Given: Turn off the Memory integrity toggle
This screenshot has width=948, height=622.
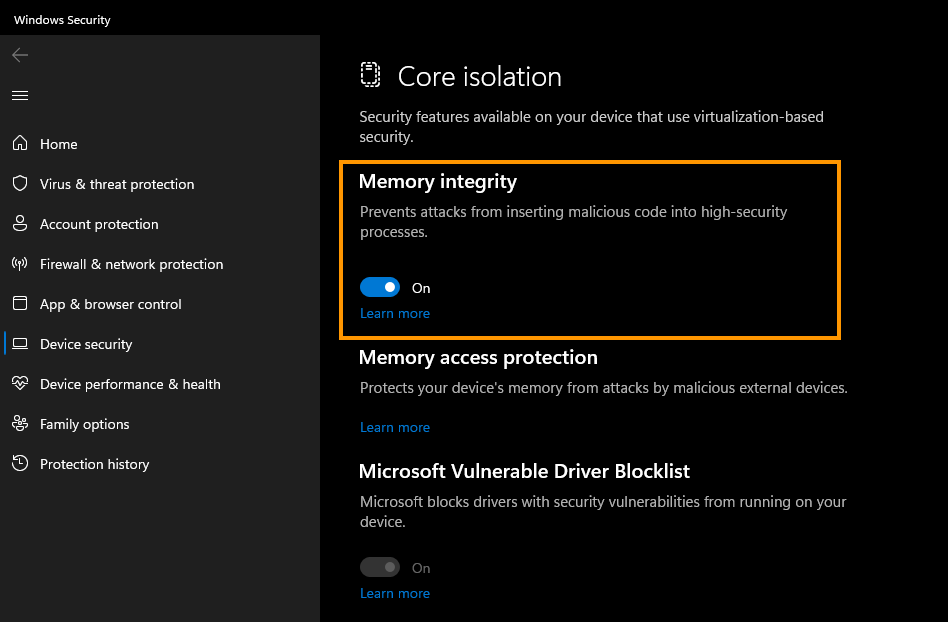Looking at the screenshot, I should coord(380,287).
